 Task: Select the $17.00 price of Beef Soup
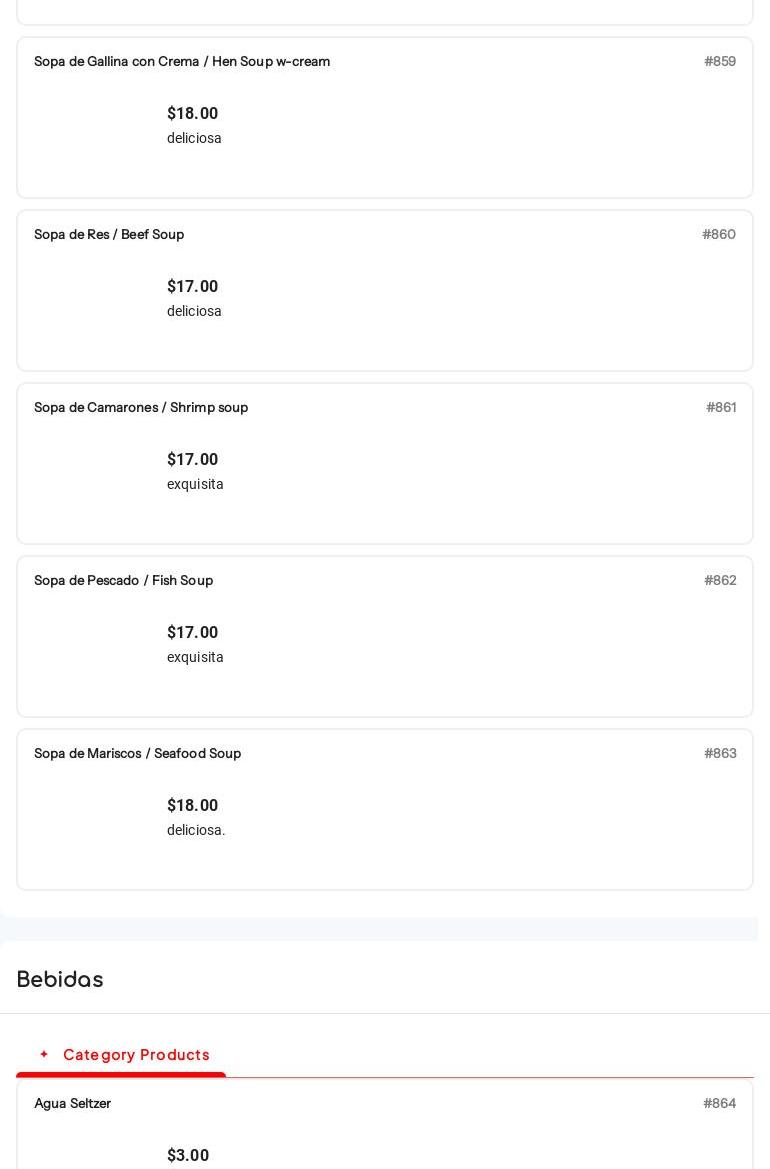(x=192, y=287)
